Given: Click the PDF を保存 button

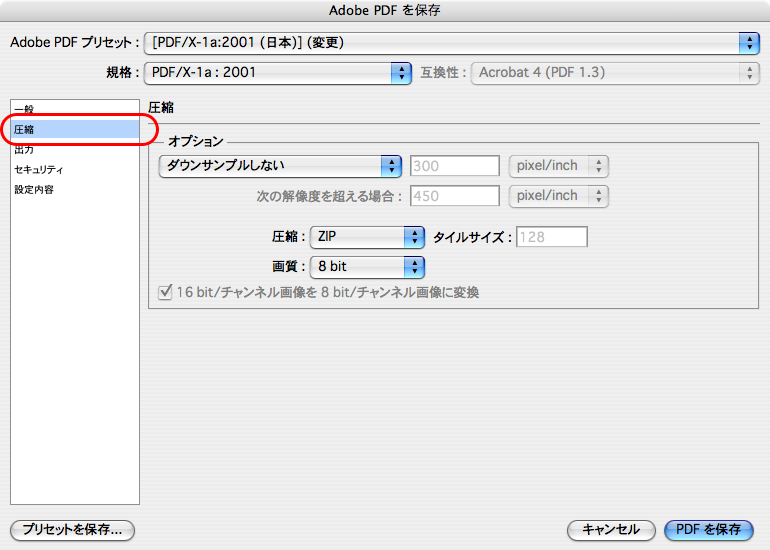Looking at the screenshot, I should 709,530.
